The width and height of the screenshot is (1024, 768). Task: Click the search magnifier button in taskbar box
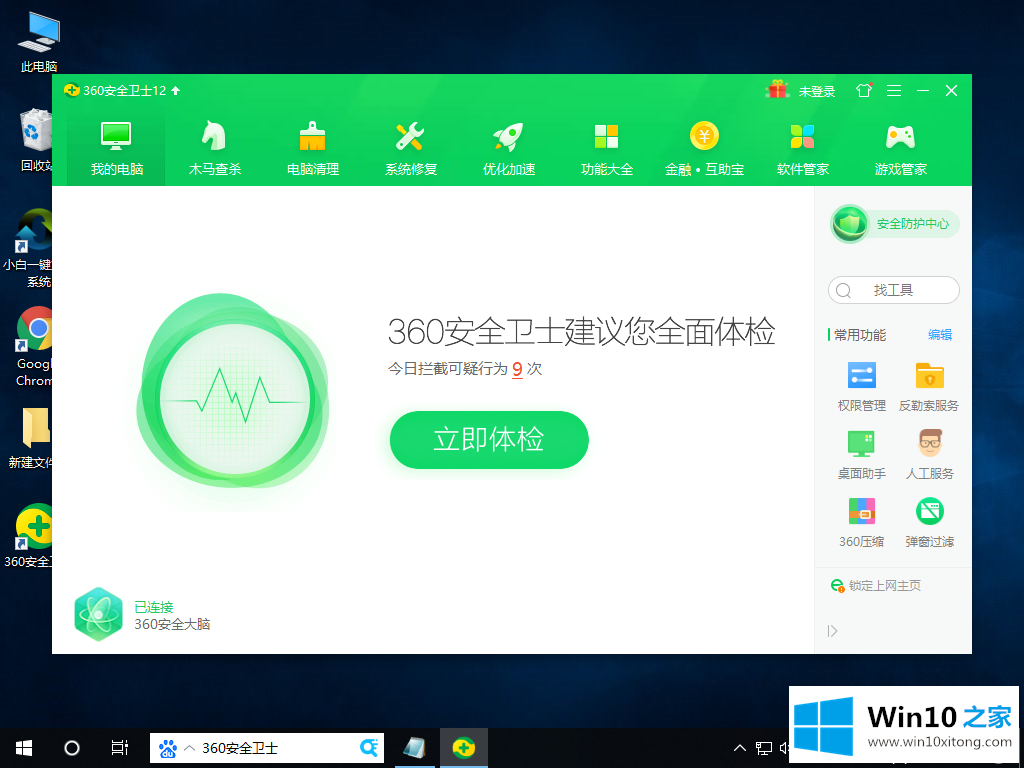[369, 748]
